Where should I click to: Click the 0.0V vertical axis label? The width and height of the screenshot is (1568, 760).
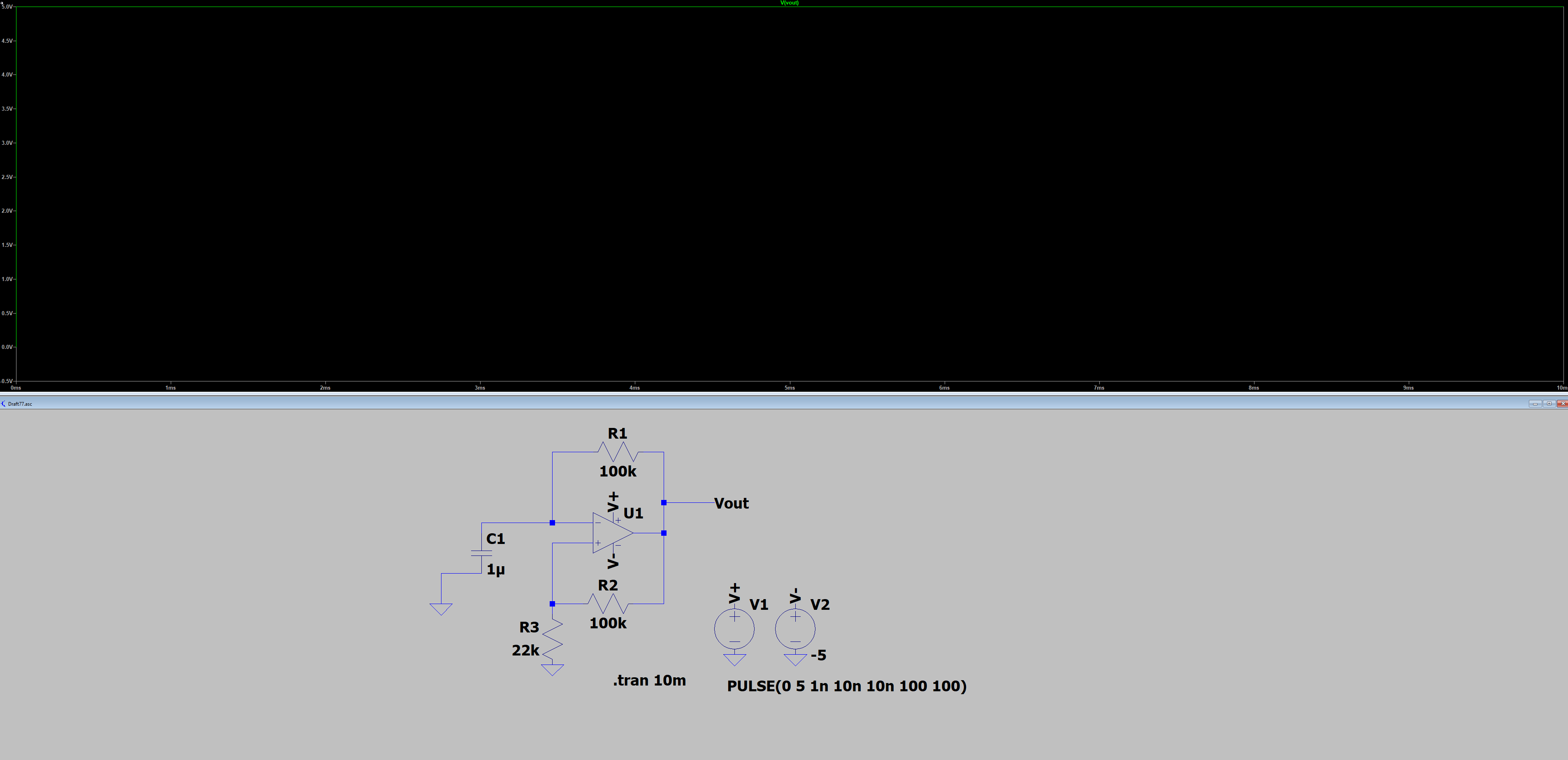7,347
